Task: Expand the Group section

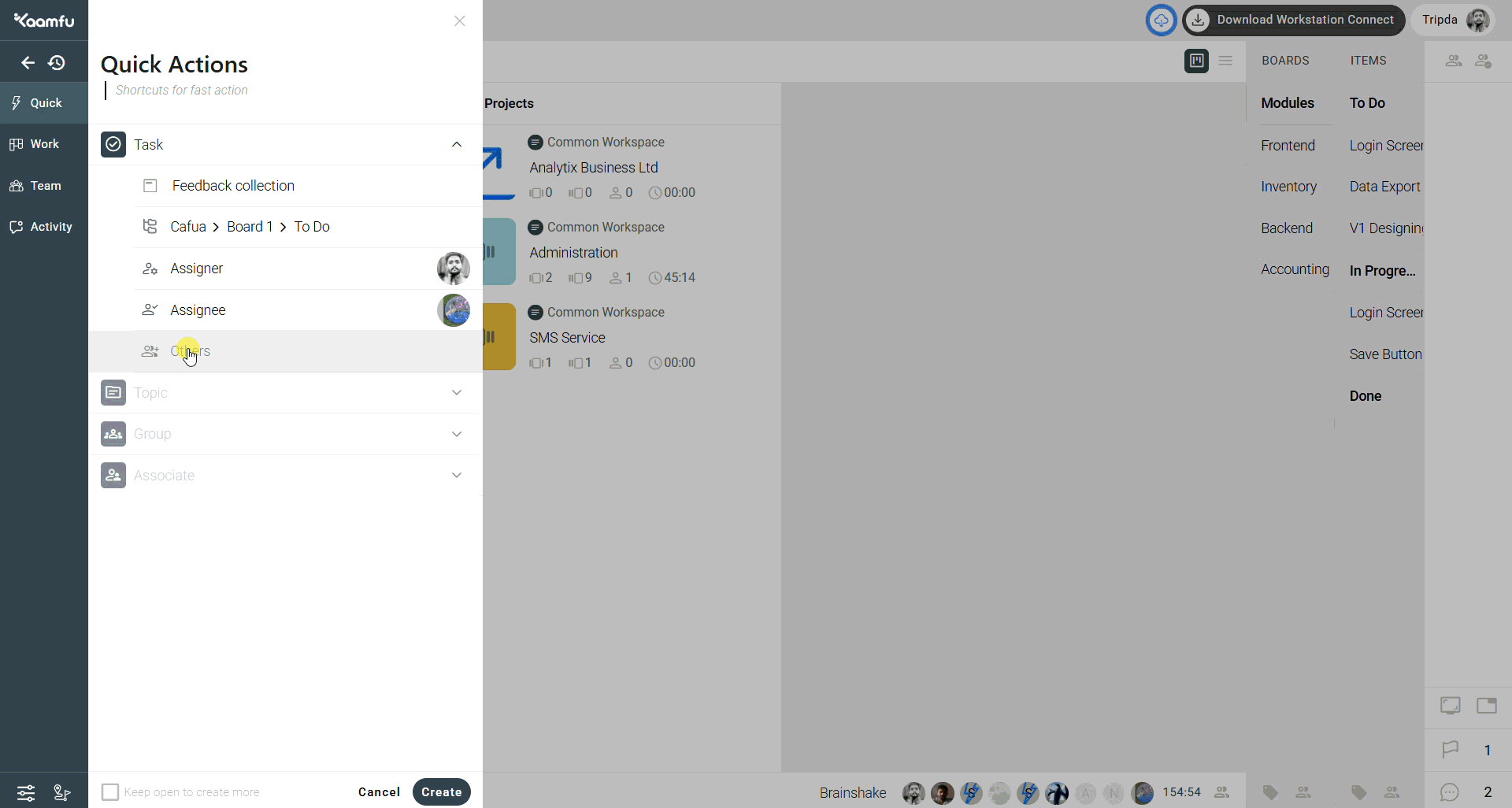Action: tap(457, 434)
